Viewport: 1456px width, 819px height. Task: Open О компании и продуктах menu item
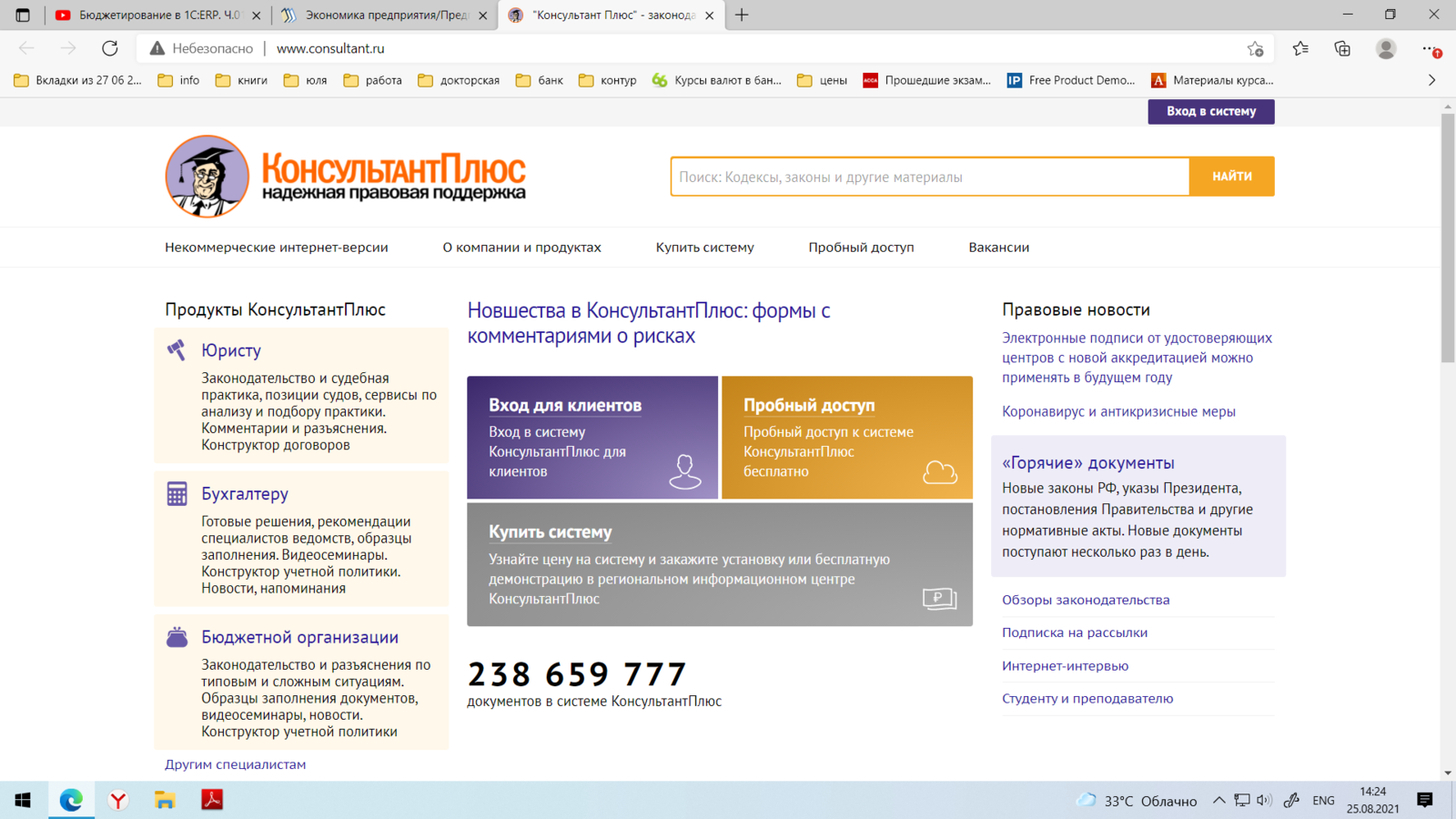(x=522, y=248)
